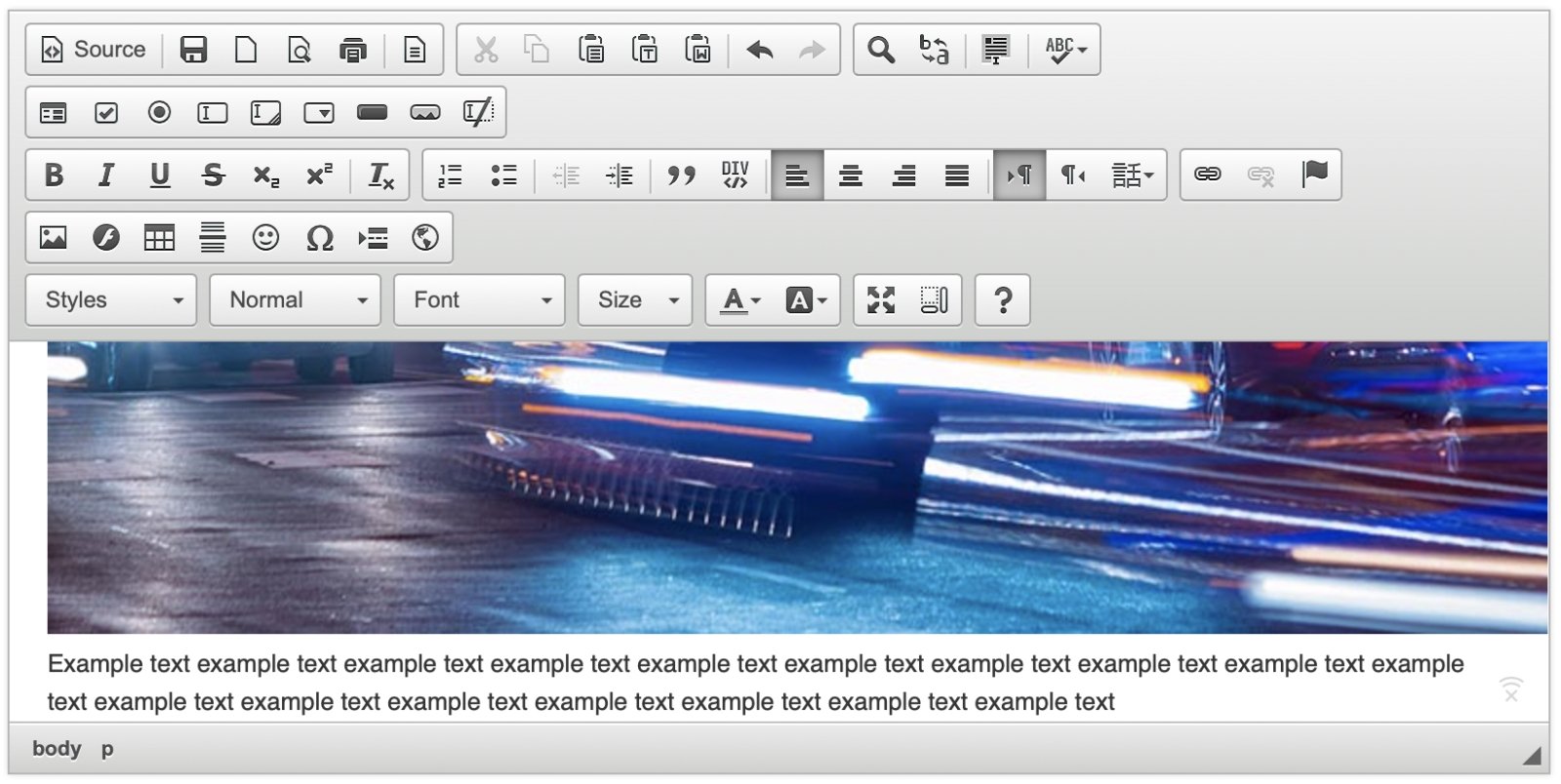Click inside the example text paragraph
The image size is (1561, 784).
(585, 683)
